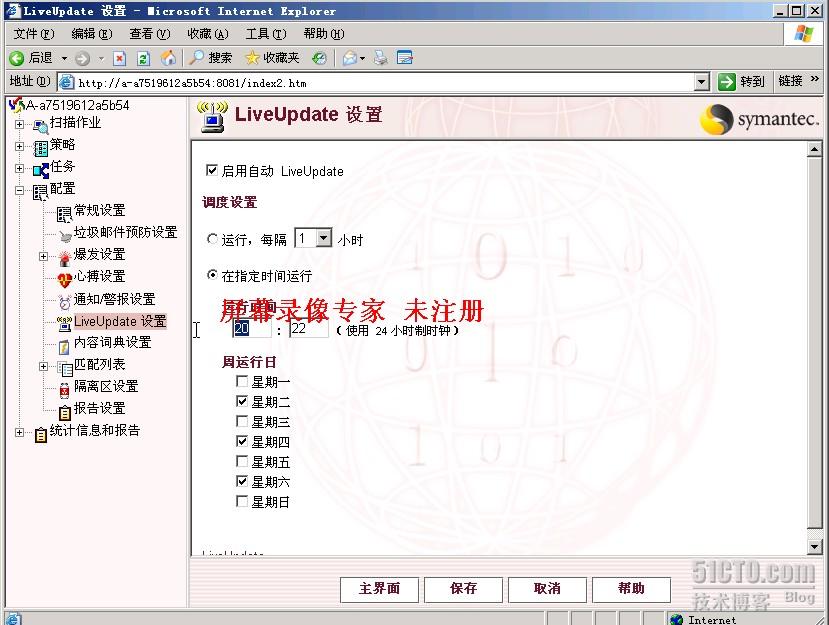The height and width of the screenshot is (625, 829).
Task: Expand the 策略 tree node
Action: [20, 146]
